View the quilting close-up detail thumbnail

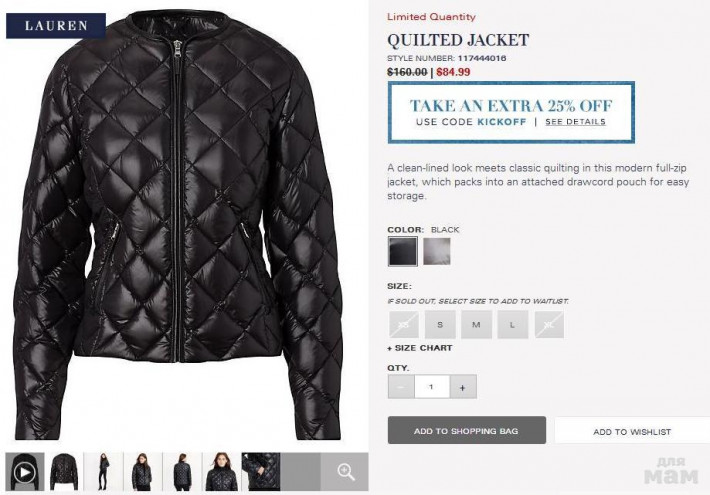tap(261, 471)
